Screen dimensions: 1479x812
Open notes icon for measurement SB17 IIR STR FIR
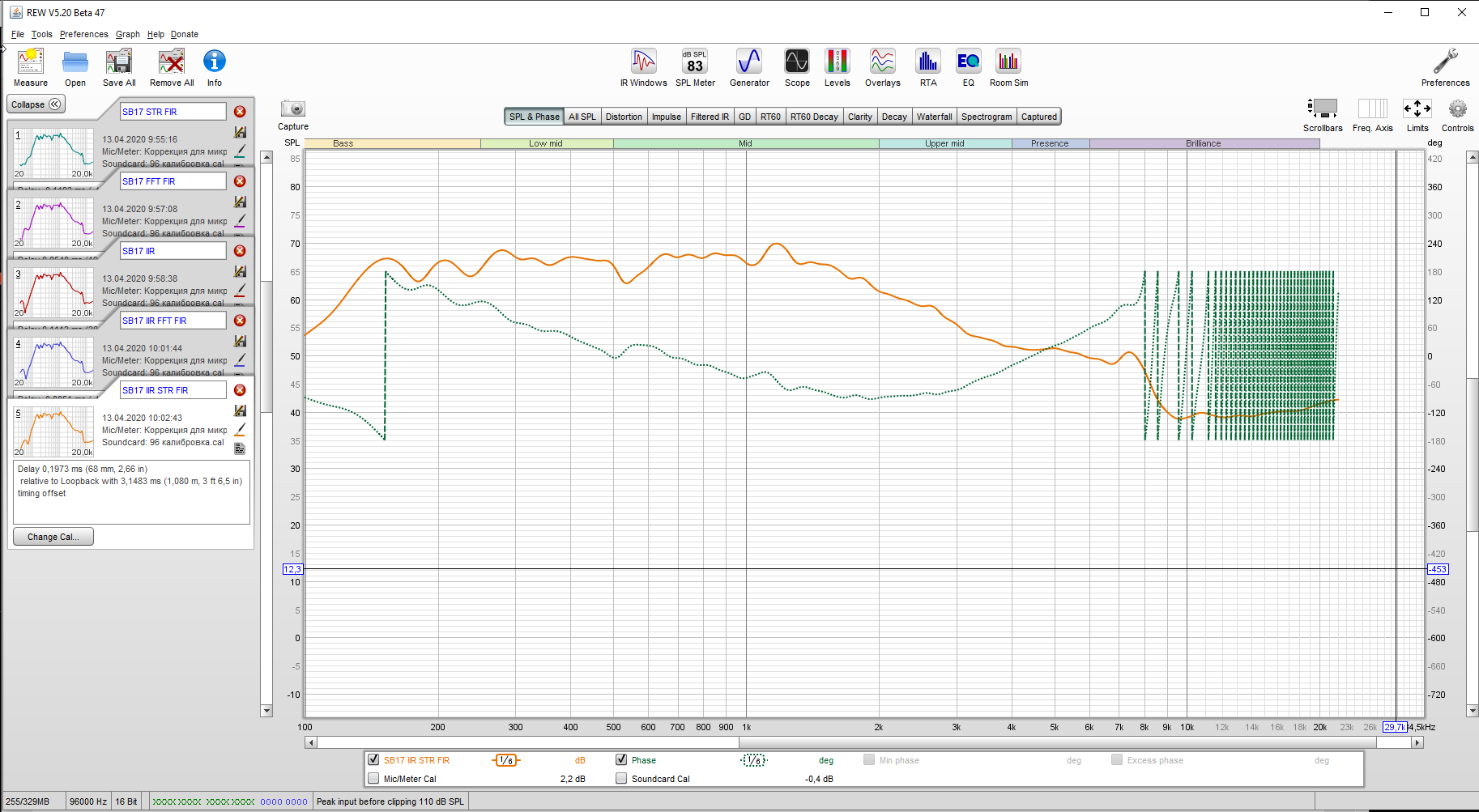pos(240,449)
